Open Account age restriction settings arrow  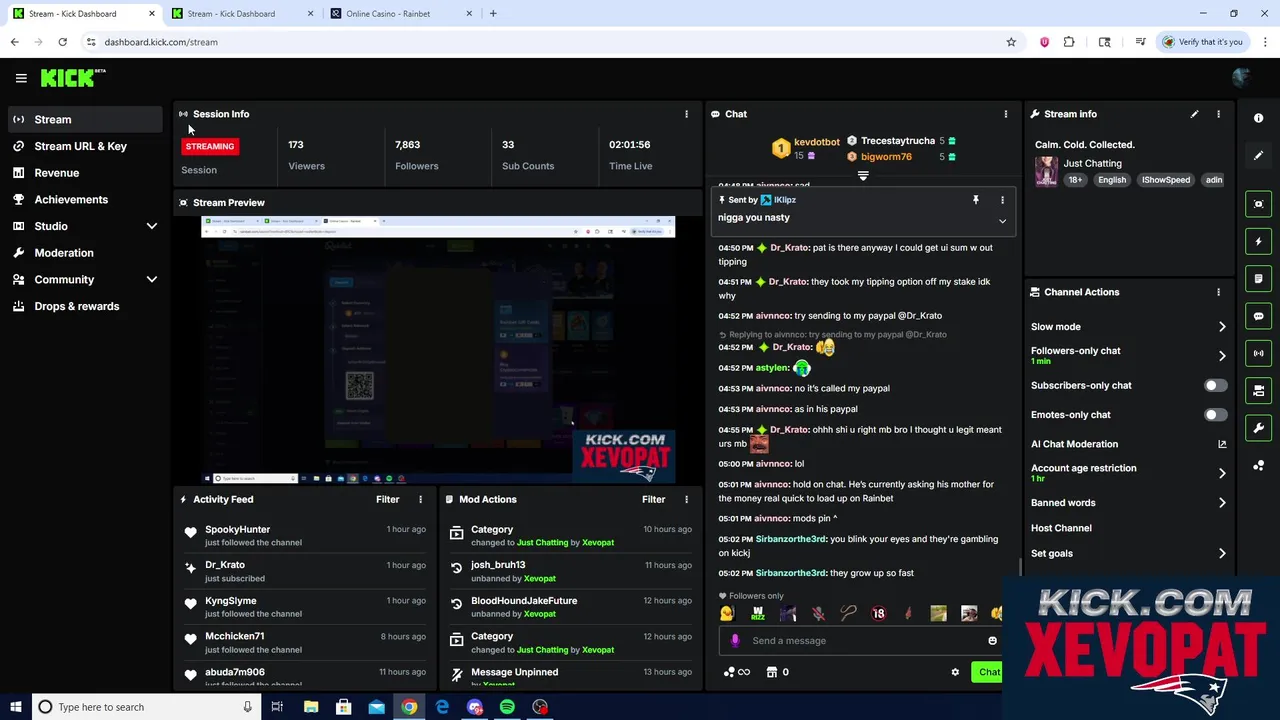click(1222, 473)
